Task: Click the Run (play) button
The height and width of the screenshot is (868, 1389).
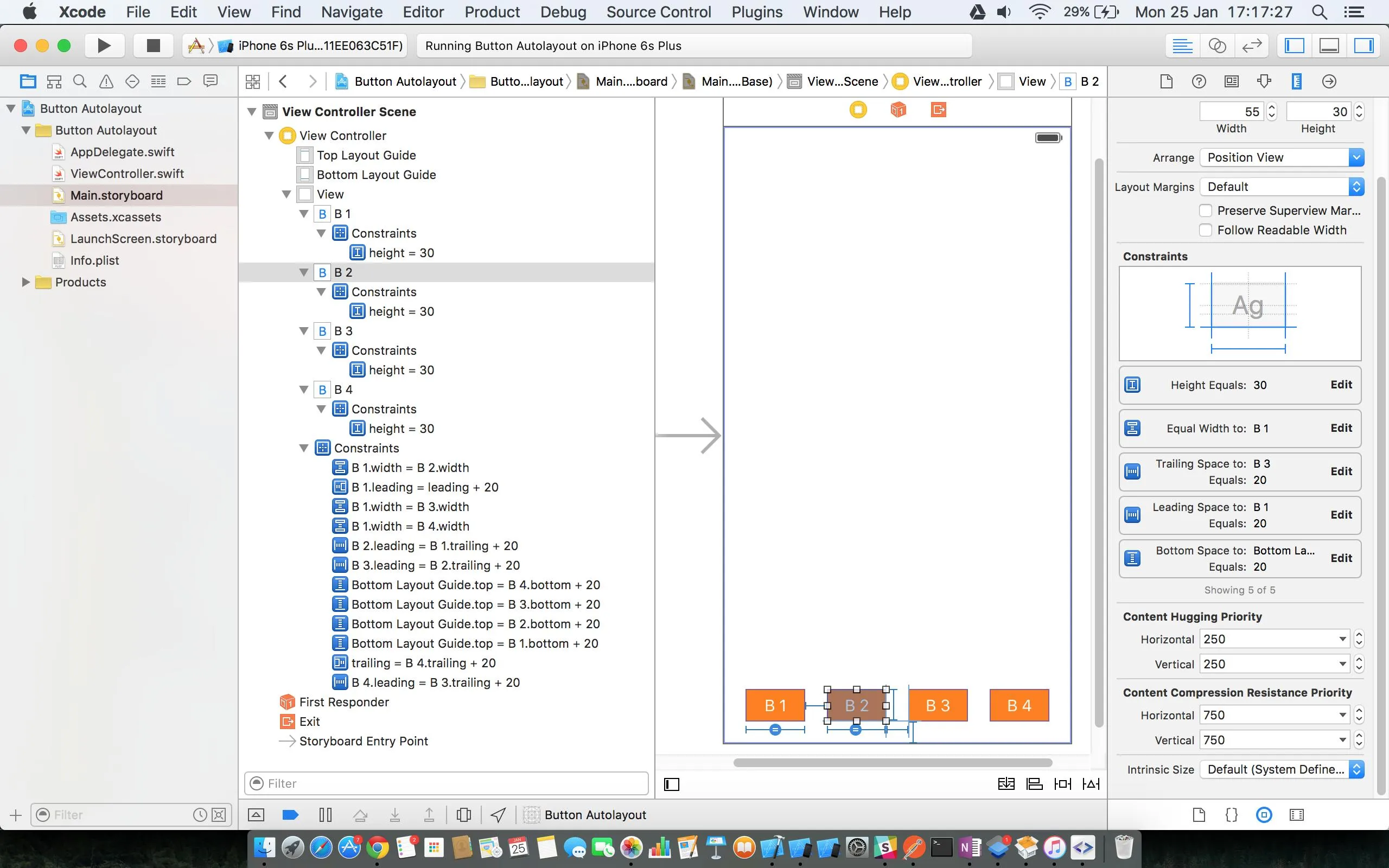Action: coord(104,46)
